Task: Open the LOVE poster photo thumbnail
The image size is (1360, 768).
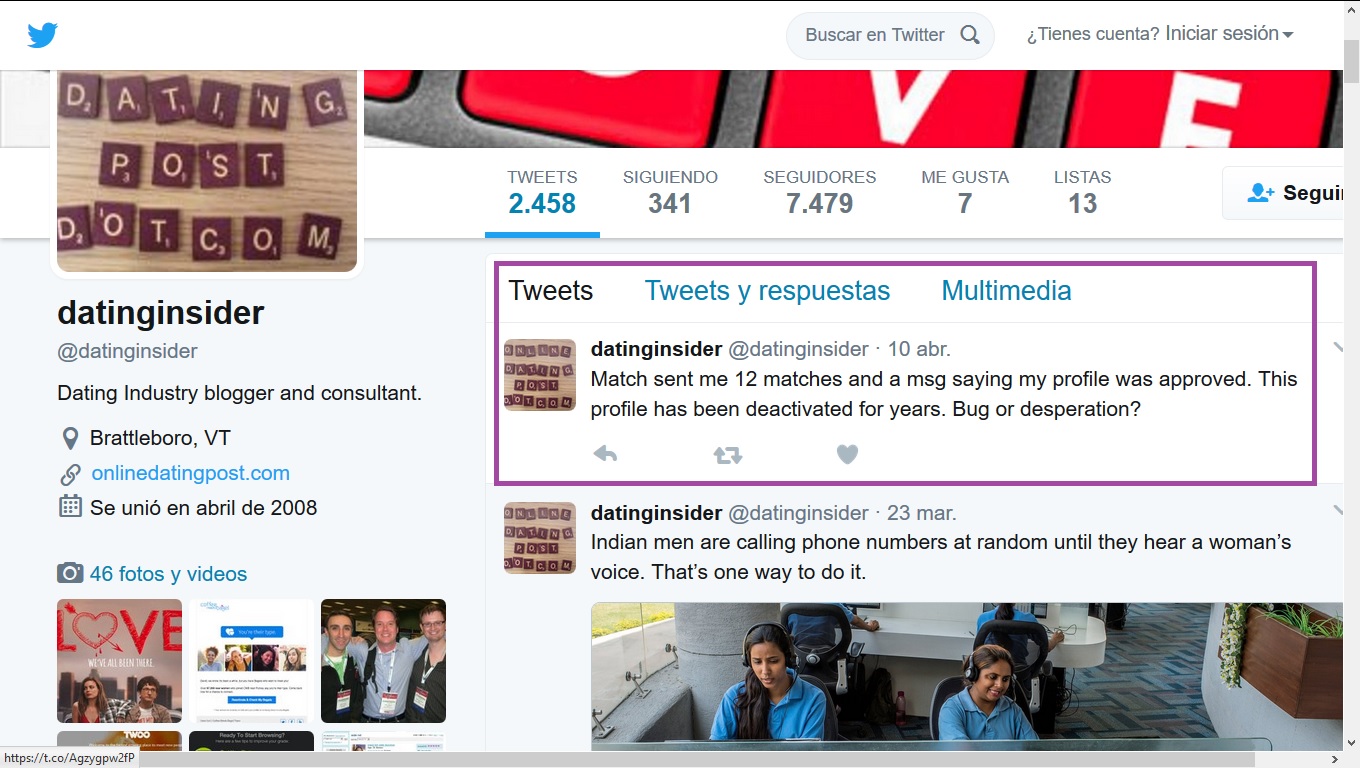Action: [120, 661]
